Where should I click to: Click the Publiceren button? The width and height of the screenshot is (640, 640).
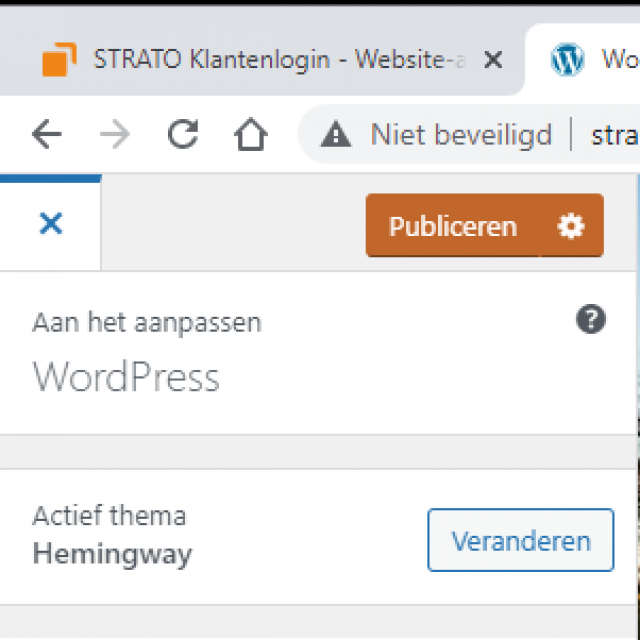(x=453, y=226)
